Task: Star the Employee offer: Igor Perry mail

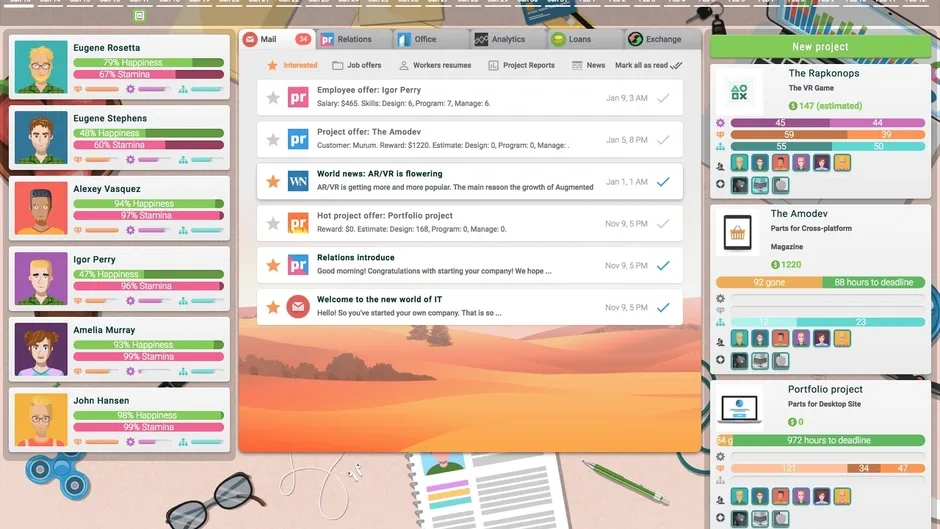Action: [273, 98]
